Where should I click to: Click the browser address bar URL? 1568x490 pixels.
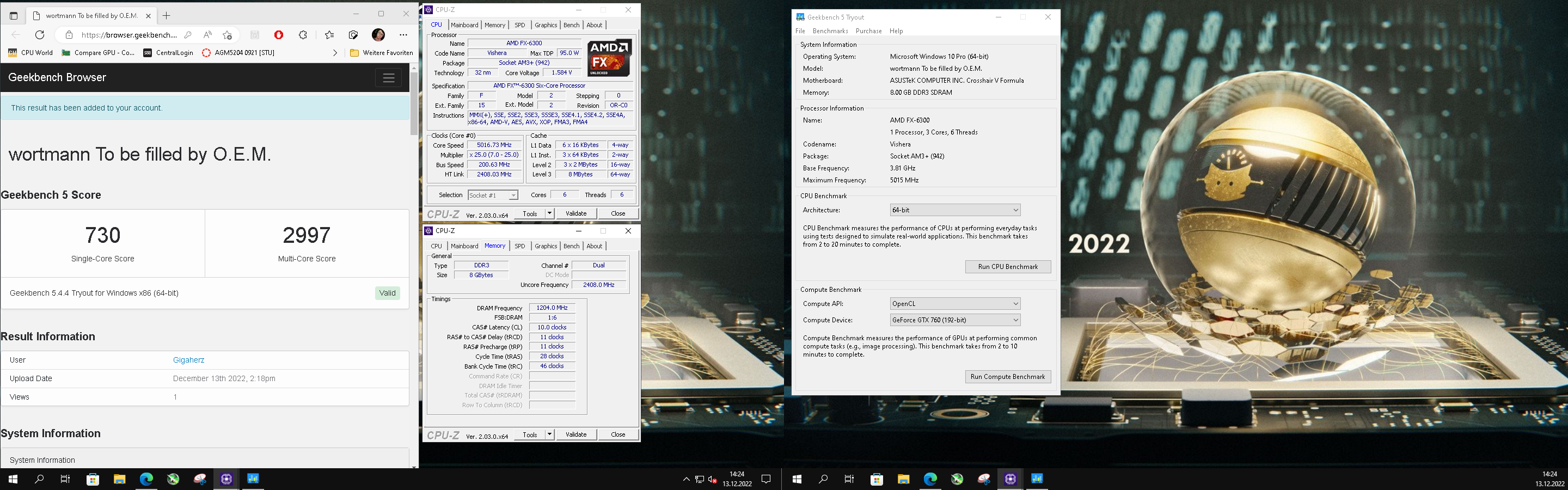[x=129, y=35]
